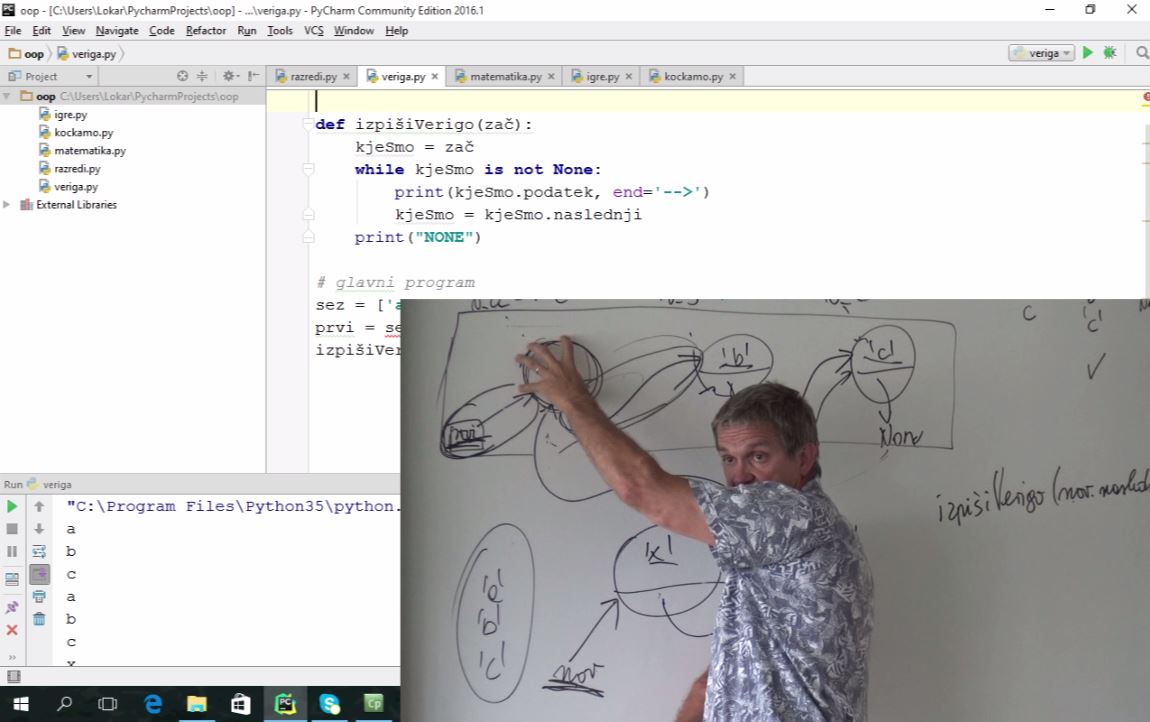Open the Project panel settings gear
1150x722 pixels.
point(229,76)
